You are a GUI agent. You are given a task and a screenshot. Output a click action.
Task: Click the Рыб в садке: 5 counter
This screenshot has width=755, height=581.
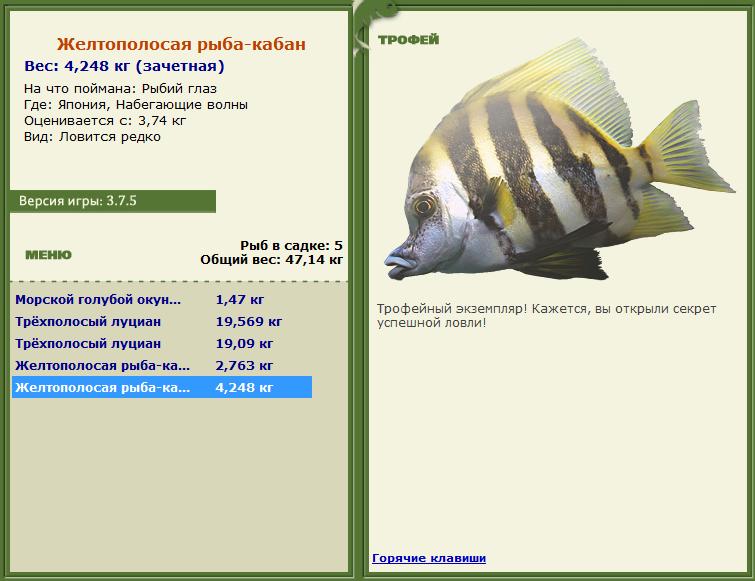[291, 245]
